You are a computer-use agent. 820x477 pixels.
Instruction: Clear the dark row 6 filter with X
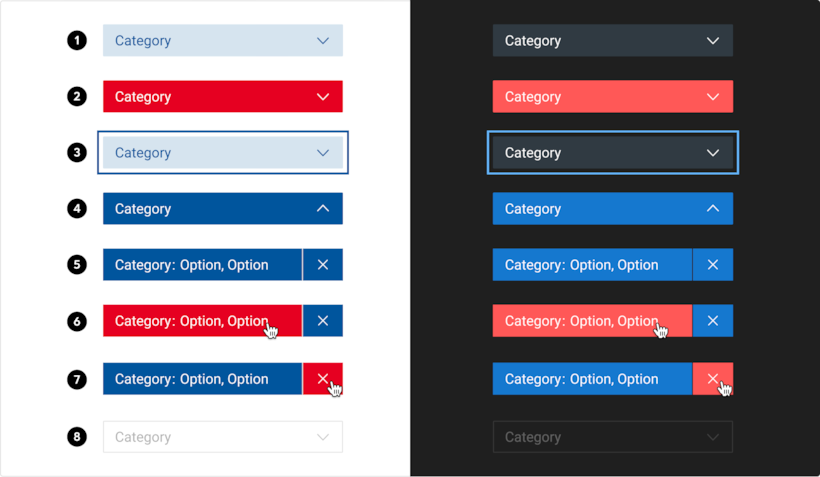click(712, 321)
